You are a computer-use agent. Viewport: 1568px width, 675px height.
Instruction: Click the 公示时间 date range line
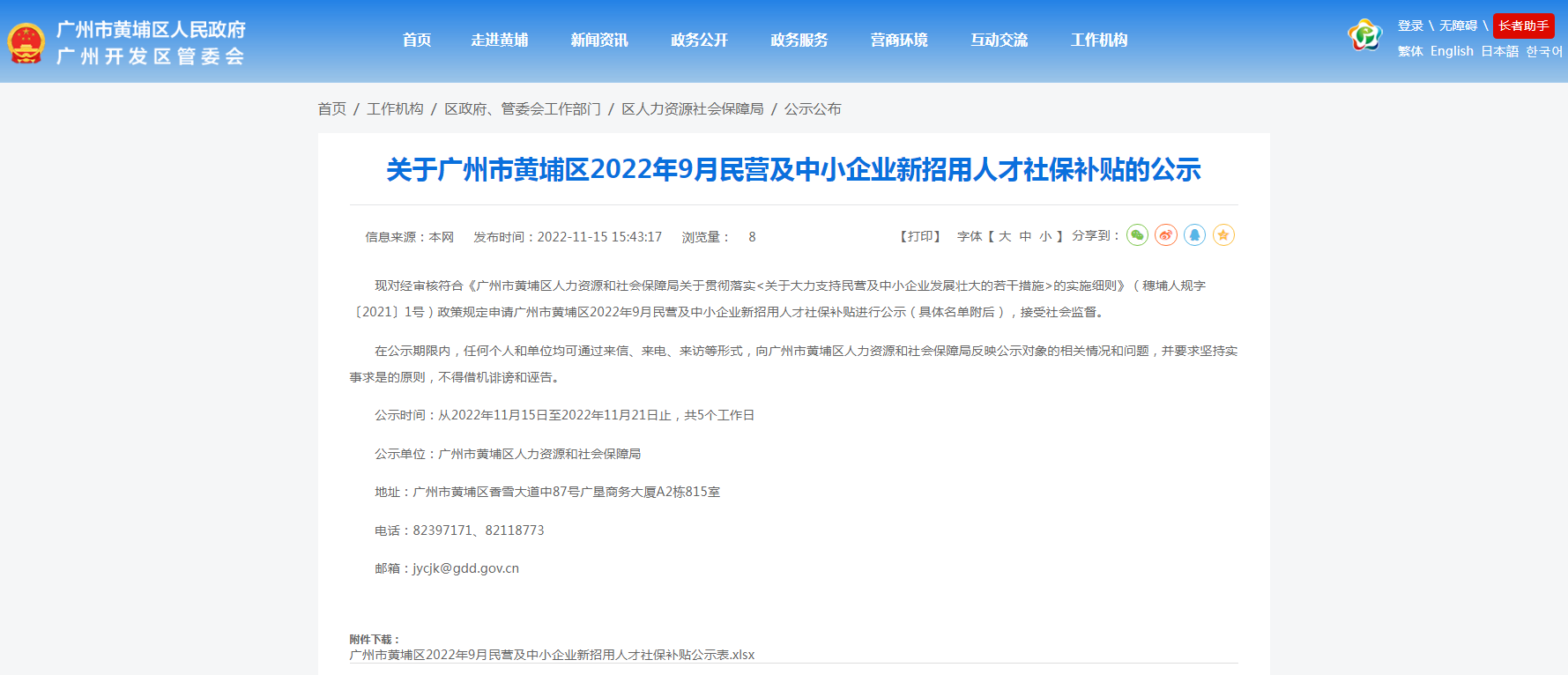click(x=564, y=415)
